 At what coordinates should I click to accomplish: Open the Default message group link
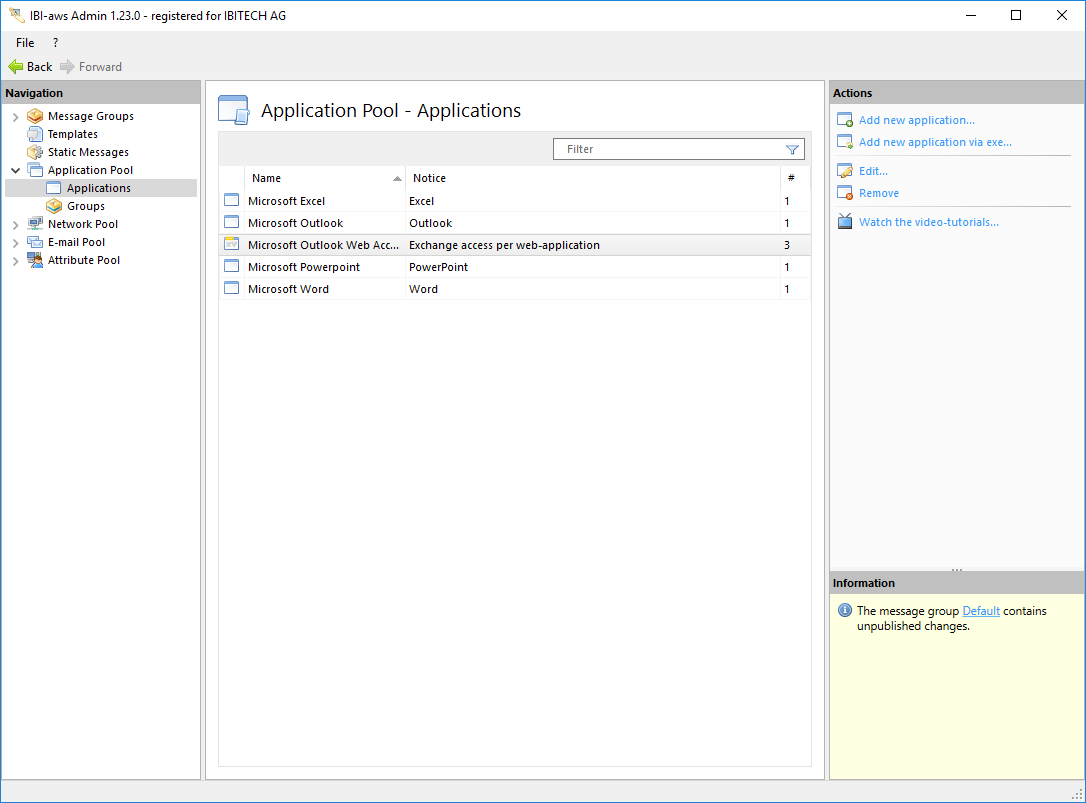[980, 611]
